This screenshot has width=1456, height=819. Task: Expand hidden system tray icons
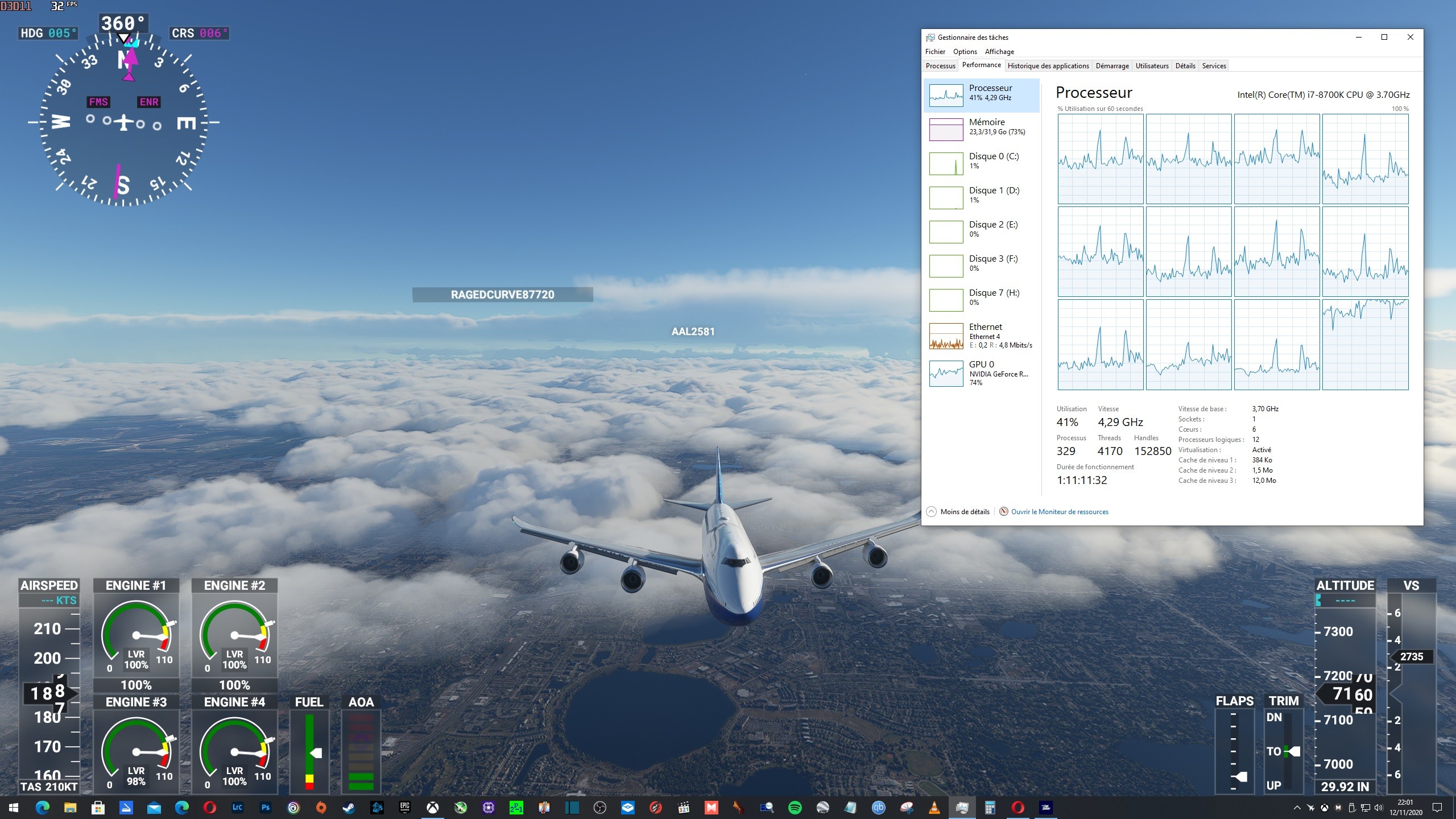1297,808
